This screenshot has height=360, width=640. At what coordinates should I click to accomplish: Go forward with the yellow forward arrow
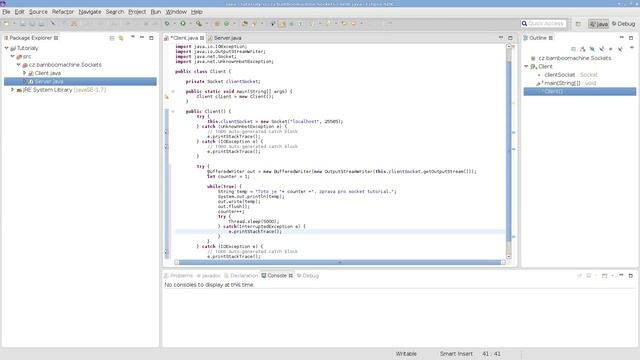[353, 24]
